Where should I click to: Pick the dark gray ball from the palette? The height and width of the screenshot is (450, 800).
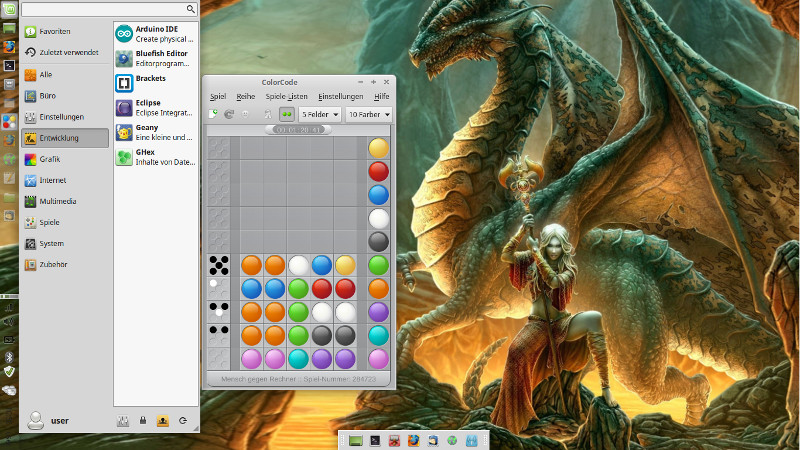[x=379, y=242]
